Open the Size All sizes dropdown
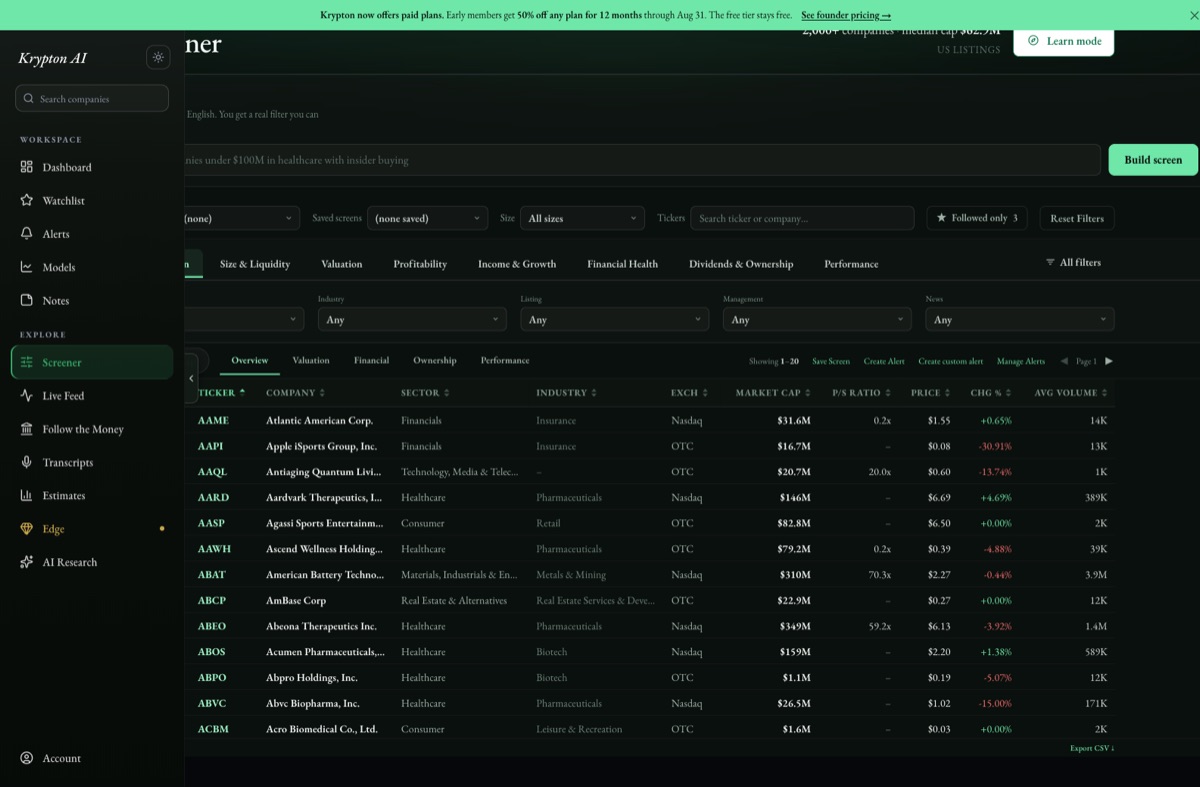1200x787 pixels. (582, 218)
